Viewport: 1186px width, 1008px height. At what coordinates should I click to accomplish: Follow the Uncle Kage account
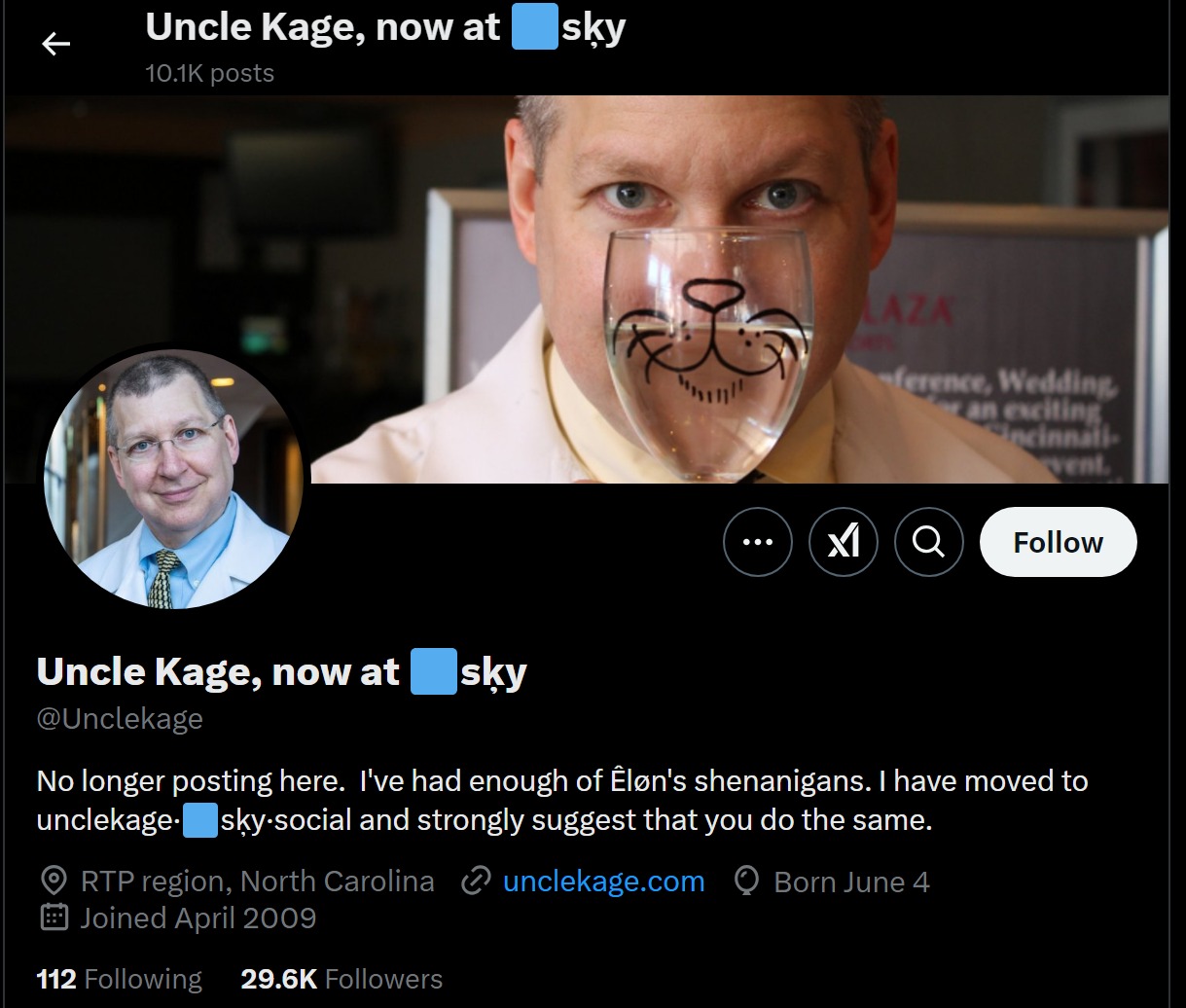click(1058, 542)
